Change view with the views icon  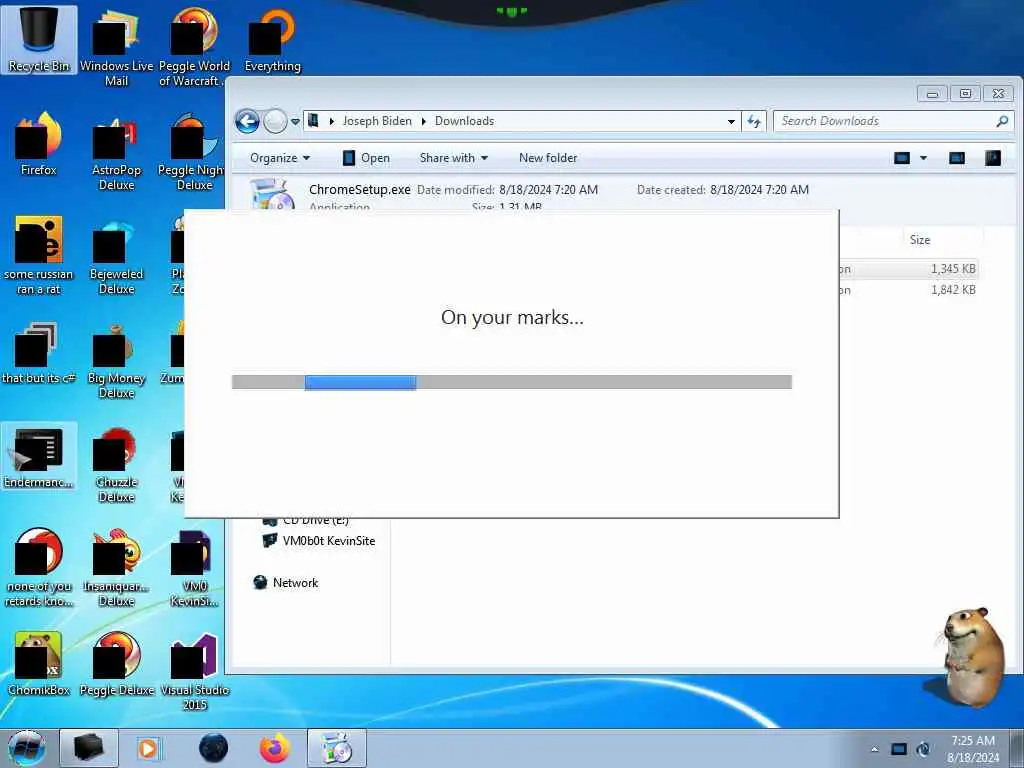point(902,157)
